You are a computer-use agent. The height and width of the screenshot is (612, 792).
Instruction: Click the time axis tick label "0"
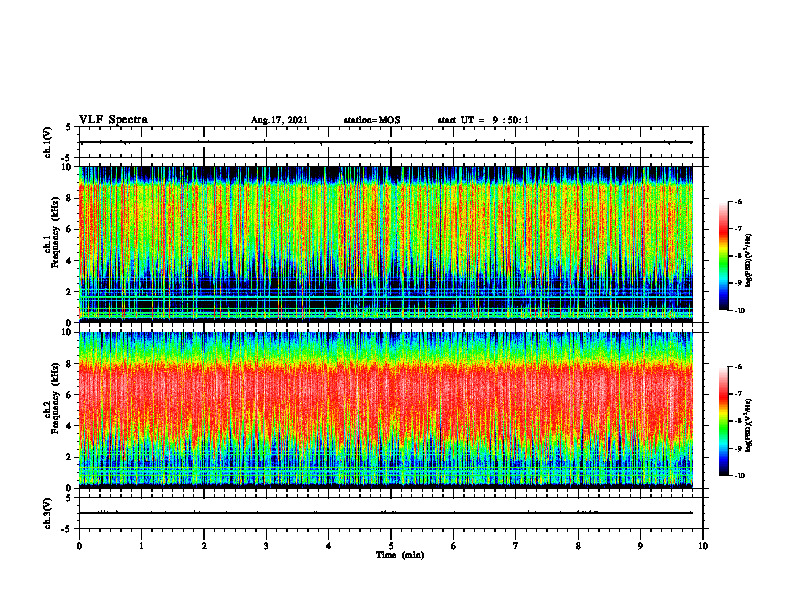pyautogui.click(x=79, y=546)
